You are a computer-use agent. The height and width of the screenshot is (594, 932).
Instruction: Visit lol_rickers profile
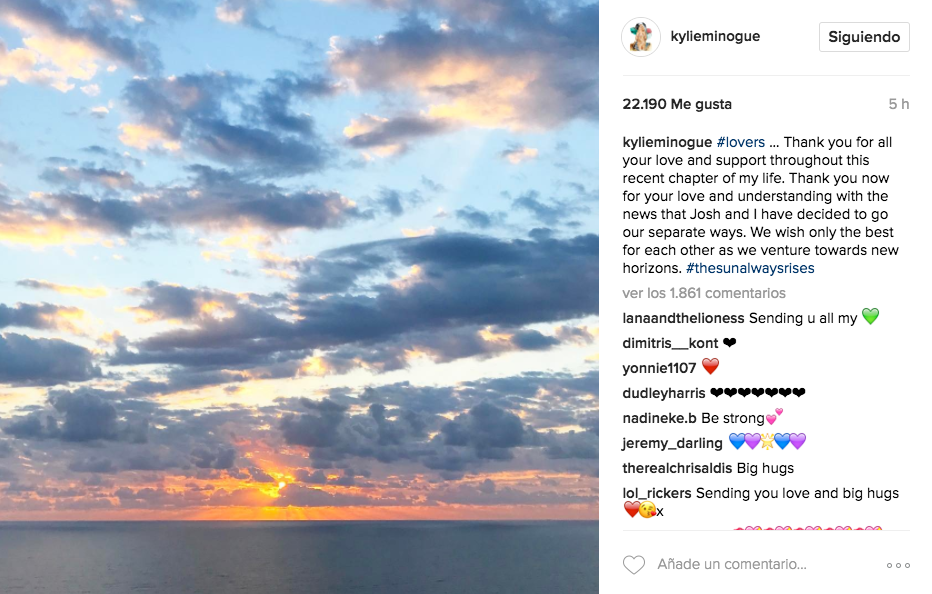(656, 493)
